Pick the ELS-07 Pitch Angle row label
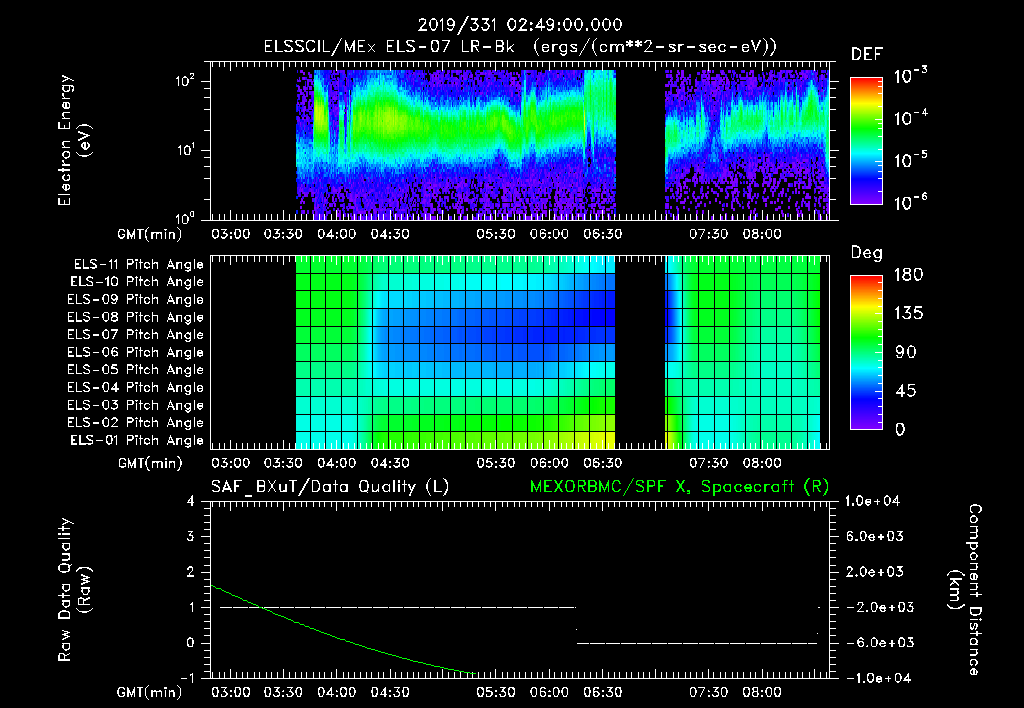The width and height of the screenshot is (1024, 708). point(135,334)
